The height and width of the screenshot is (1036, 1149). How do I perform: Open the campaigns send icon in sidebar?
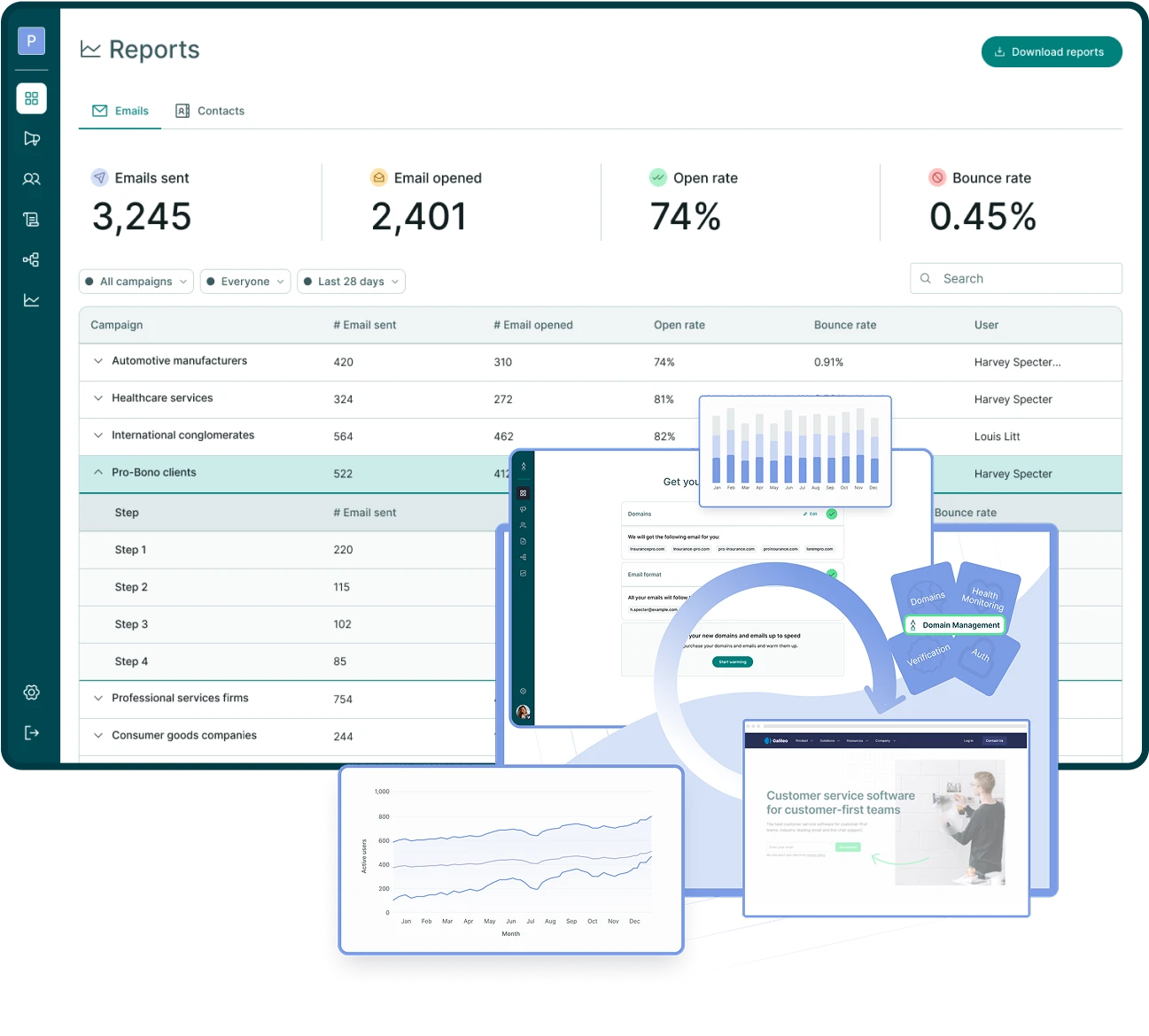(31, 138)
